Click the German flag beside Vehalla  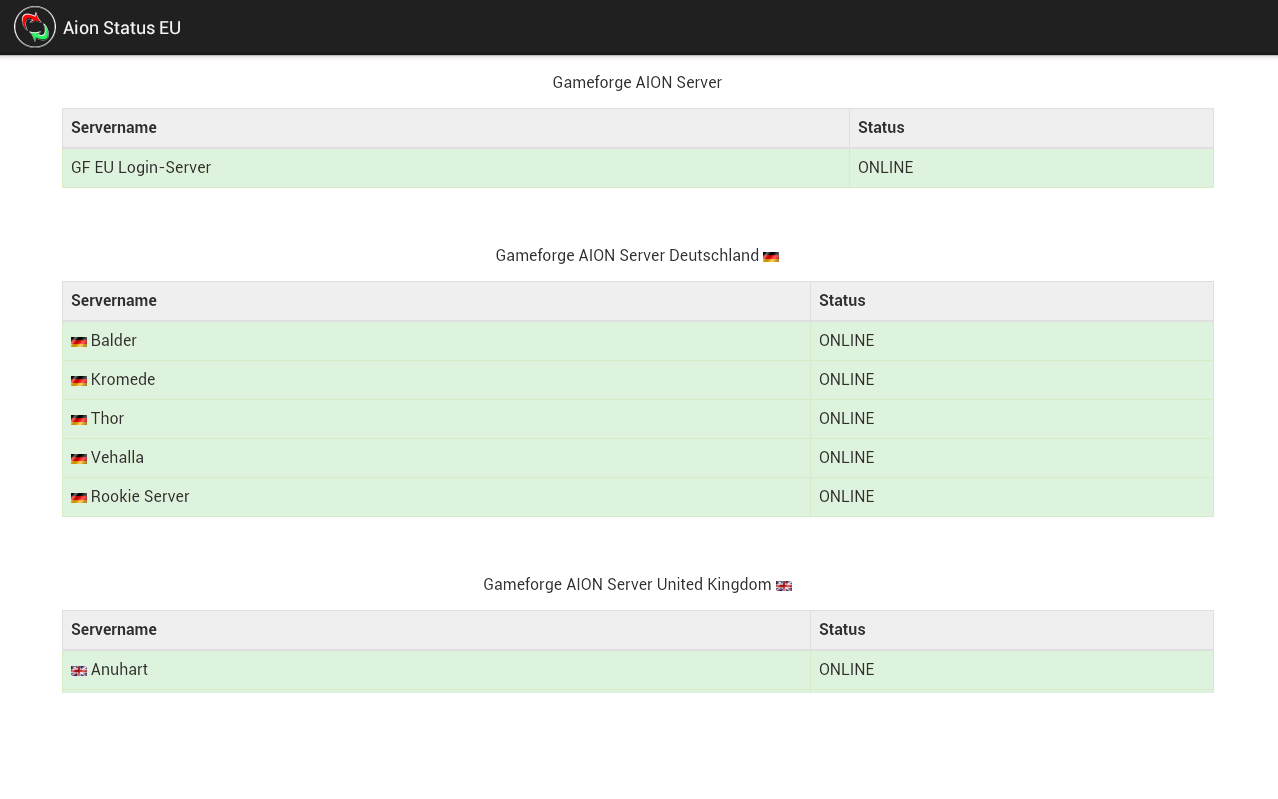point(79,459)
